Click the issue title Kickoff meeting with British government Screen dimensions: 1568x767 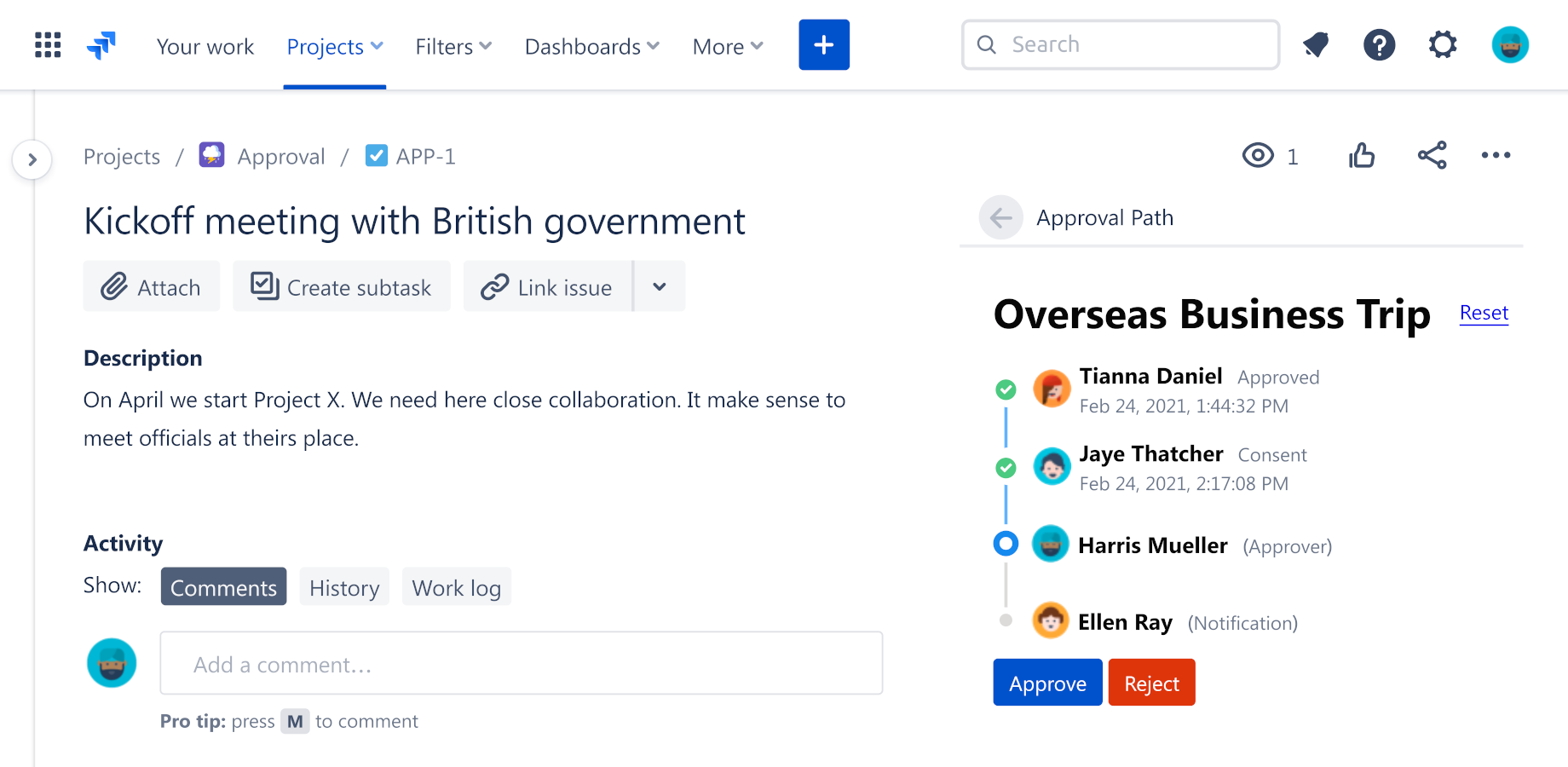pyautogui.click(x=414, y=222)
